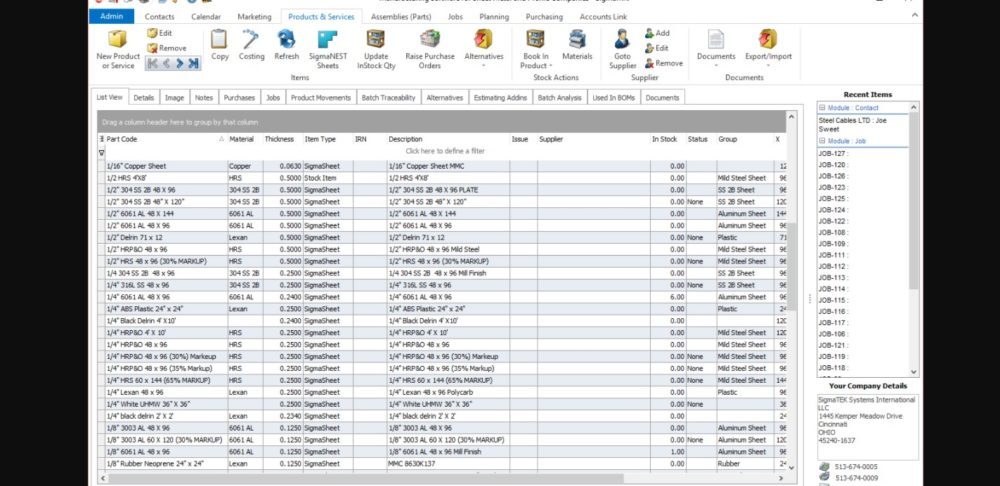
Task: Collapse the Module : Contact group
Action: tap(822, 107)
